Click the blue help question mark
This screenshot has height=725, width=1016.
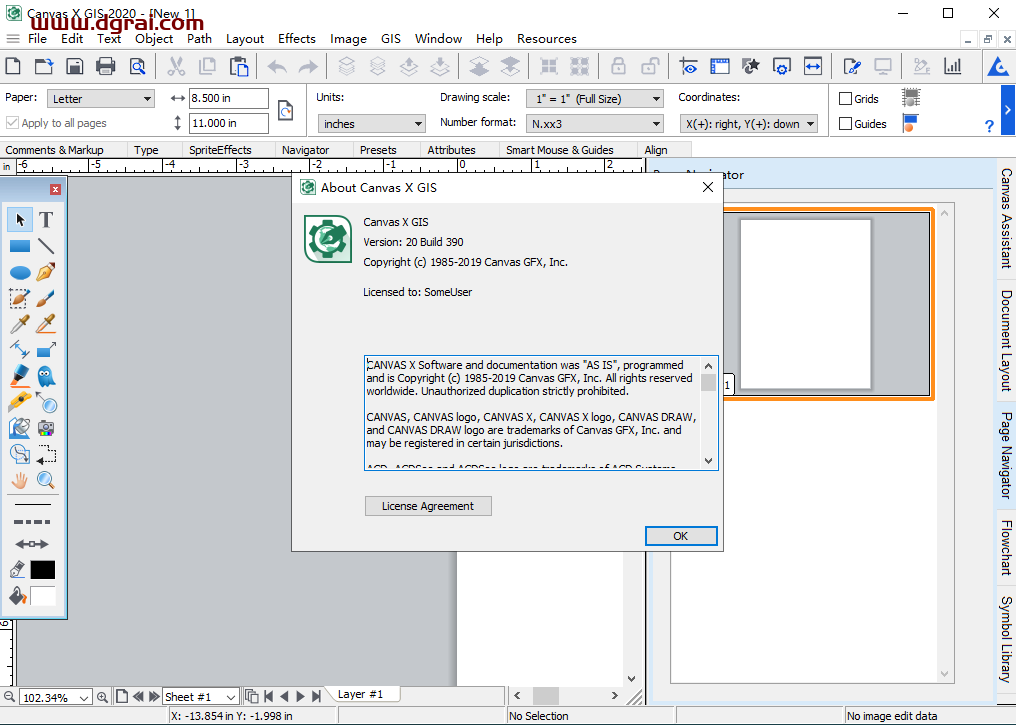tap(989, 126)
